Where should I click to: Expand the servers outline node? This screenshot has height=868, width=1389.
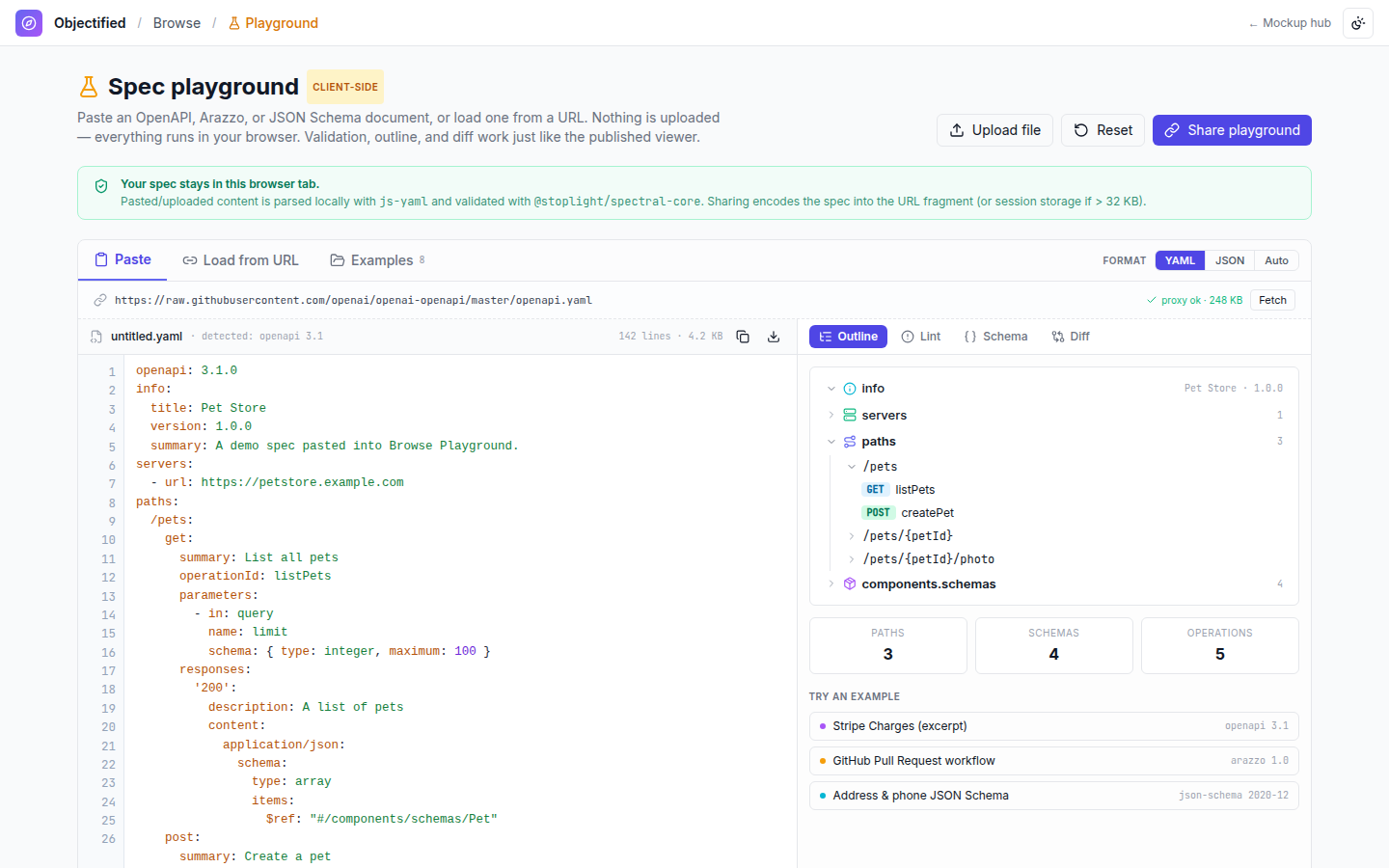(831, 415)
